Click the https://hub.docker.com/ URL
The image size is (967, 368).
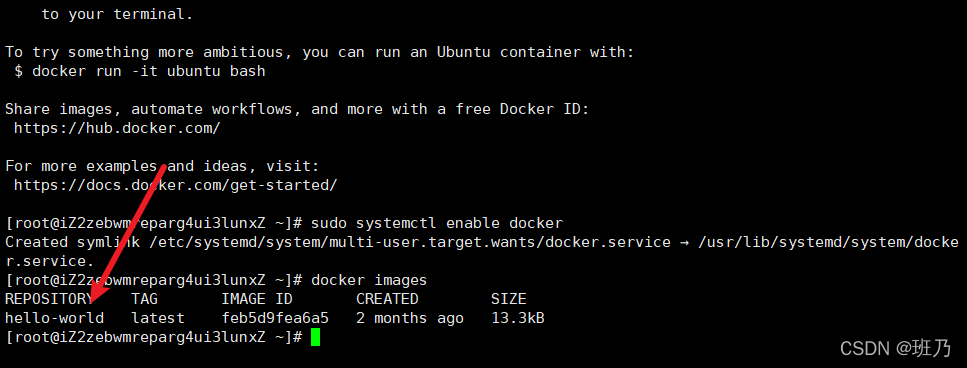click(117, 128)
